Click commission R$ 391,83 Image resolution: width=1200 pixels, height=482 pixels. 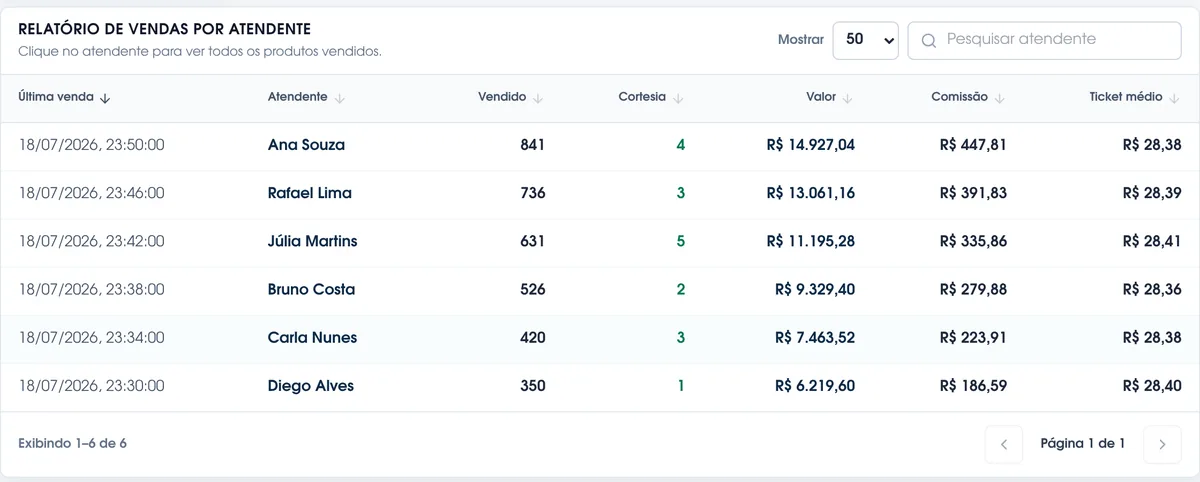(x=973, y=193)
